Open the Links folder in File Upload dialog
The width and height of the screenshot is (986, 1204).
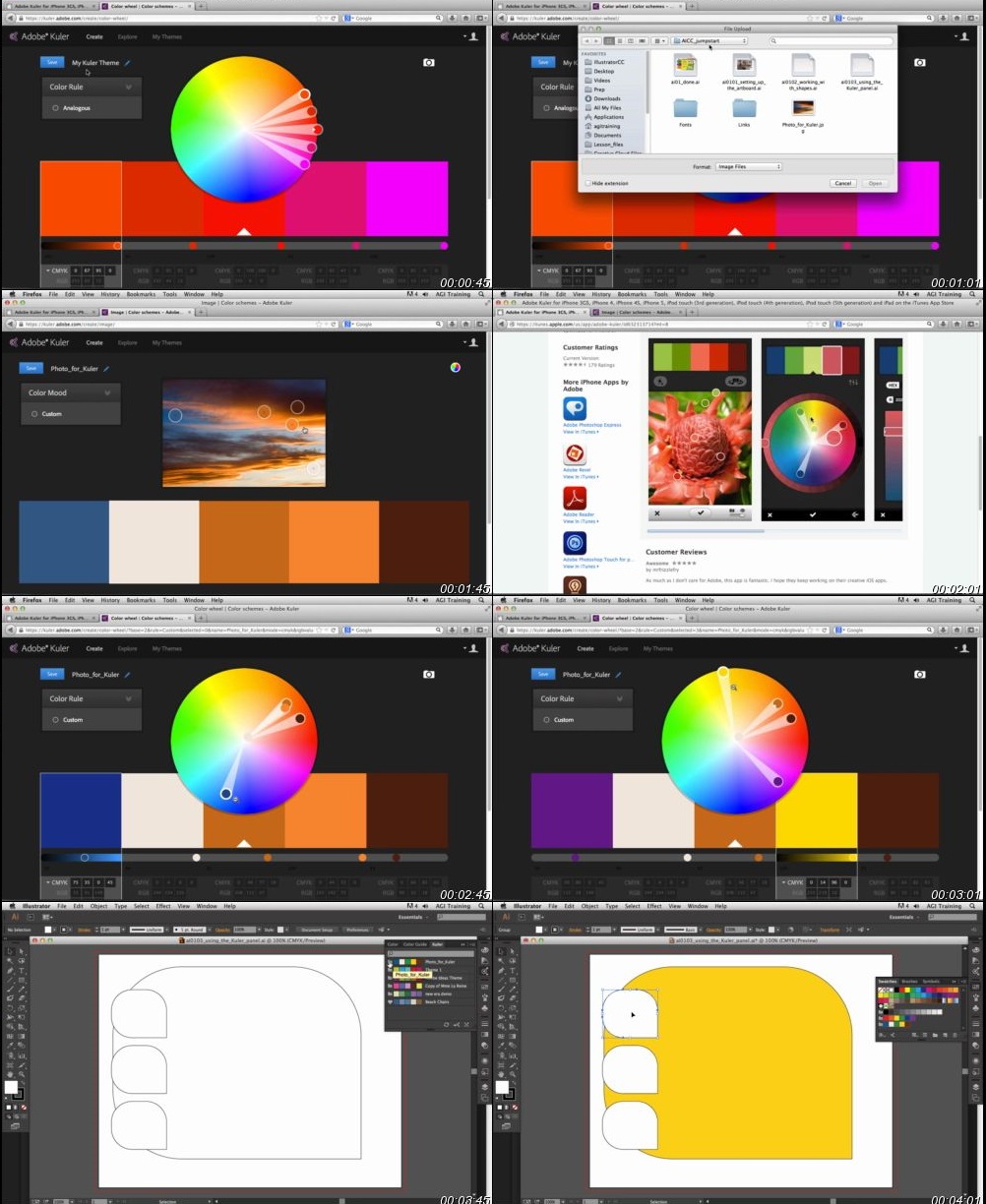coord(744,108)
